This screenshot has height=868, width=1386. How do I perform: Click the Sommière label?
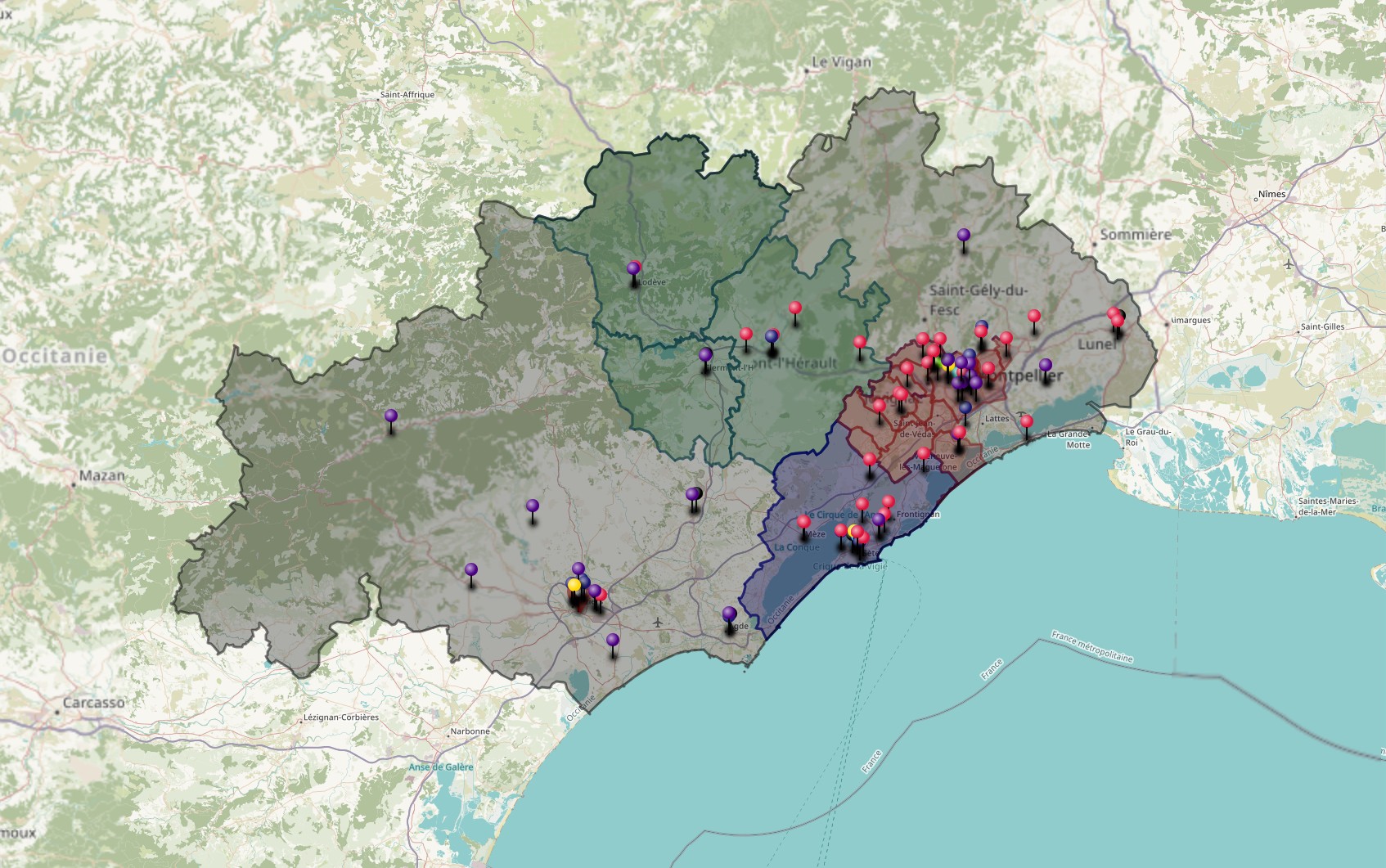1136,235
